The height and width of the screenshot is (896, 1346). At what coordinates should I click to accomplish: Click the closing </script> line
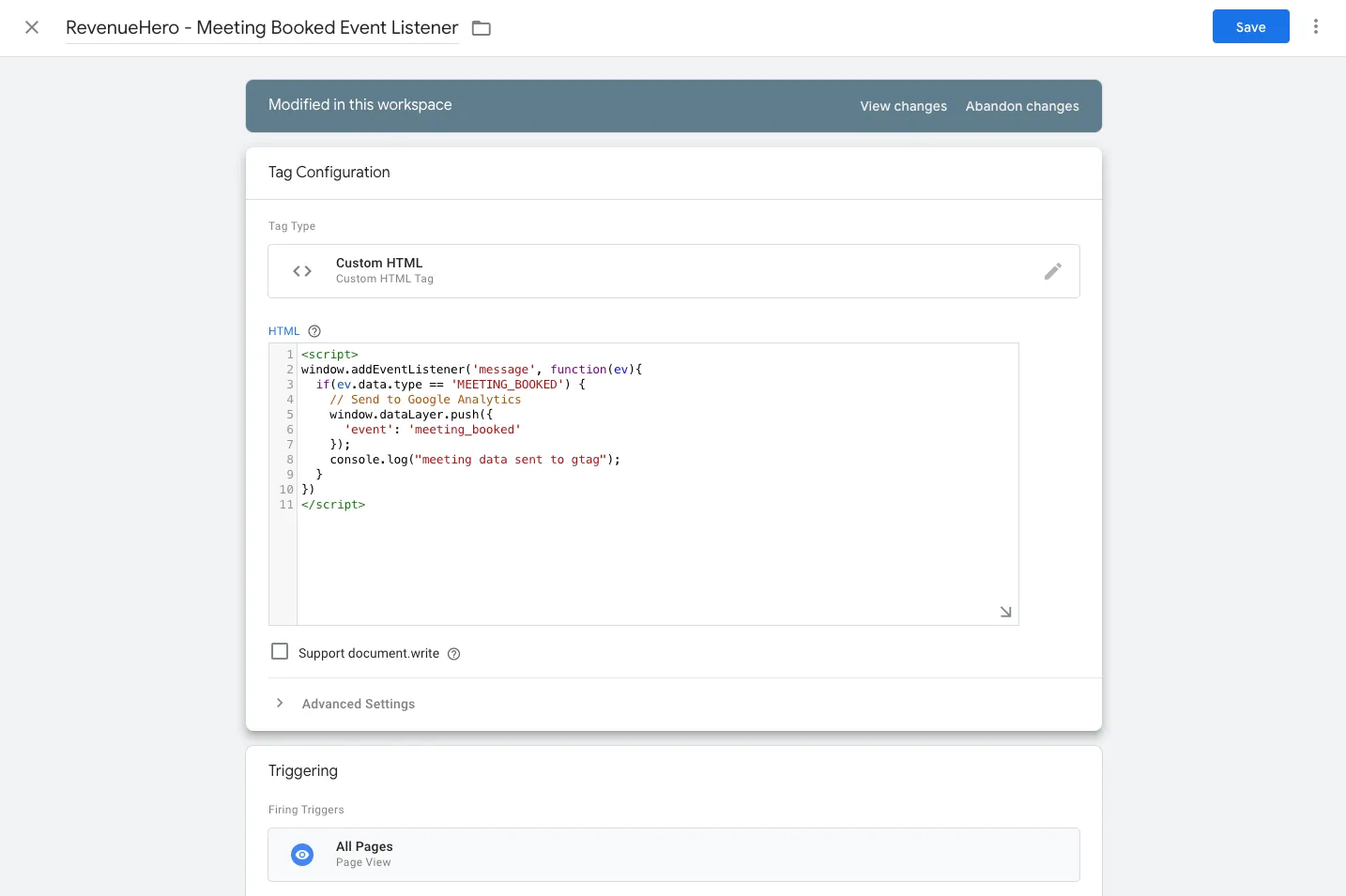pyautogui.click(x=333, y=505)
